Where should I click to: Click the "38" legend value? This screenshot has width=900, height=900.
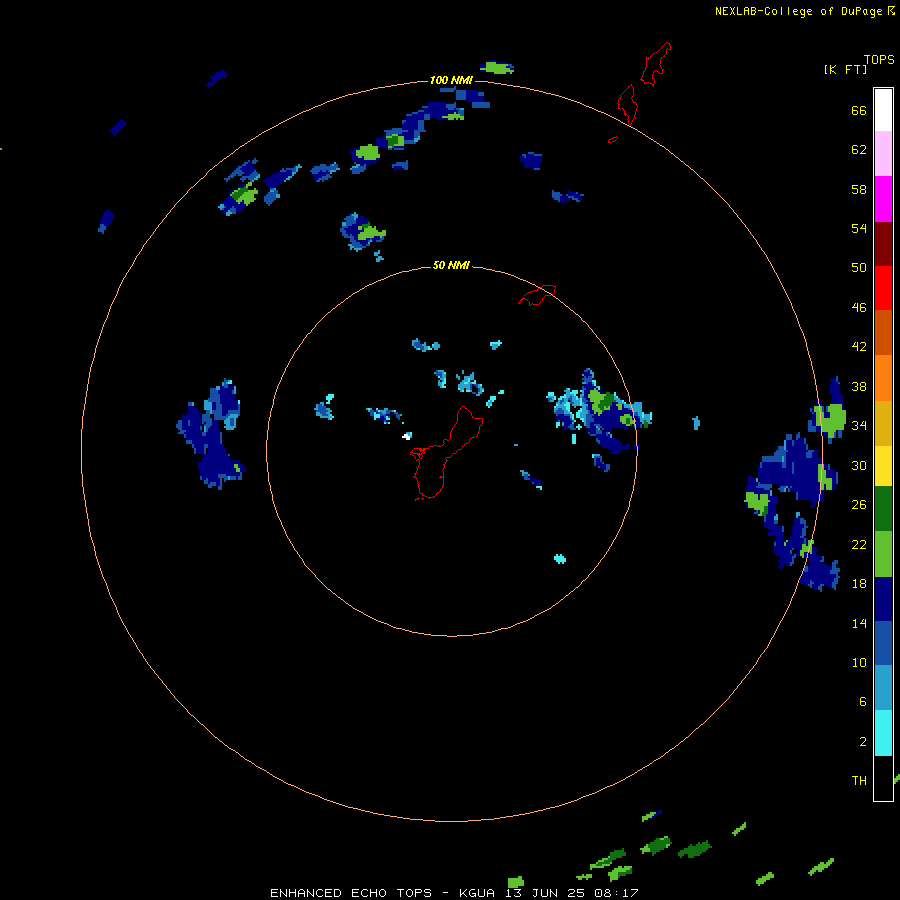pyautogui.click(x=859, y=386)
